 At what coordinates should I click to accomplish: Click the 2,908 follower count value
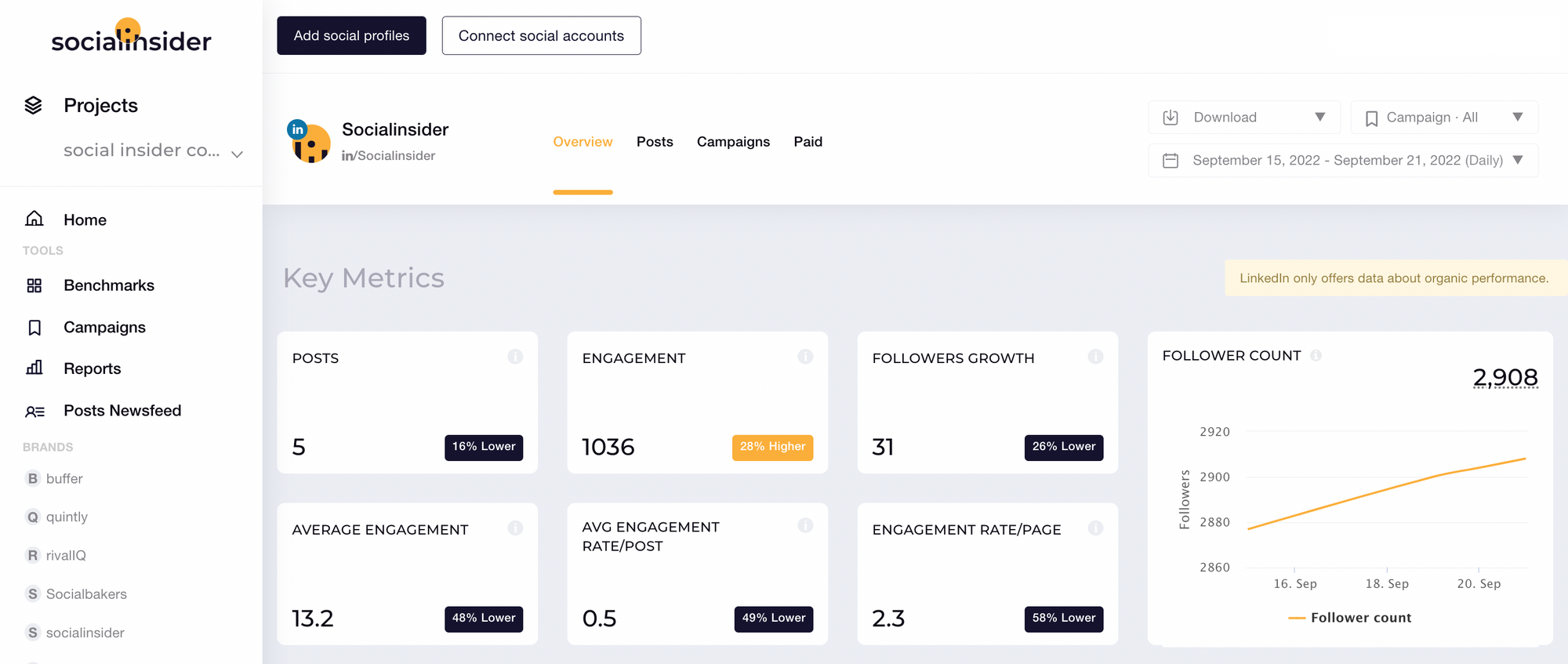1505,377
